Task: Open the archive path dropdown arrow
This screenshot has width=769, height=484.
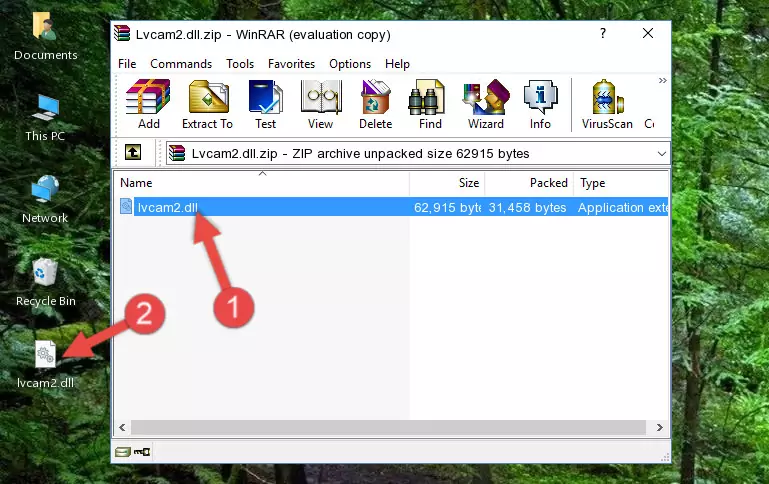Action: (662, 154)
